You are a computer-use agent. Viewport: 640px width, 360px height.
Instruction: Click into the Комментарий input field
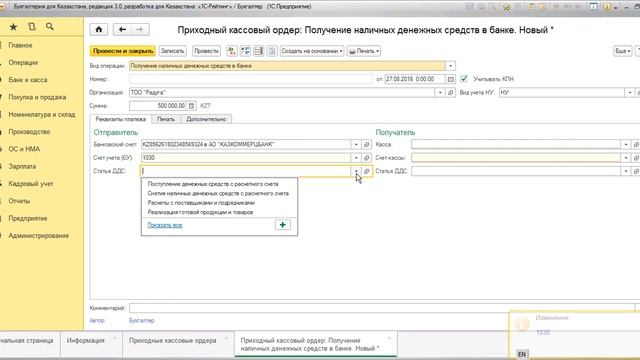tap(382, 308)
